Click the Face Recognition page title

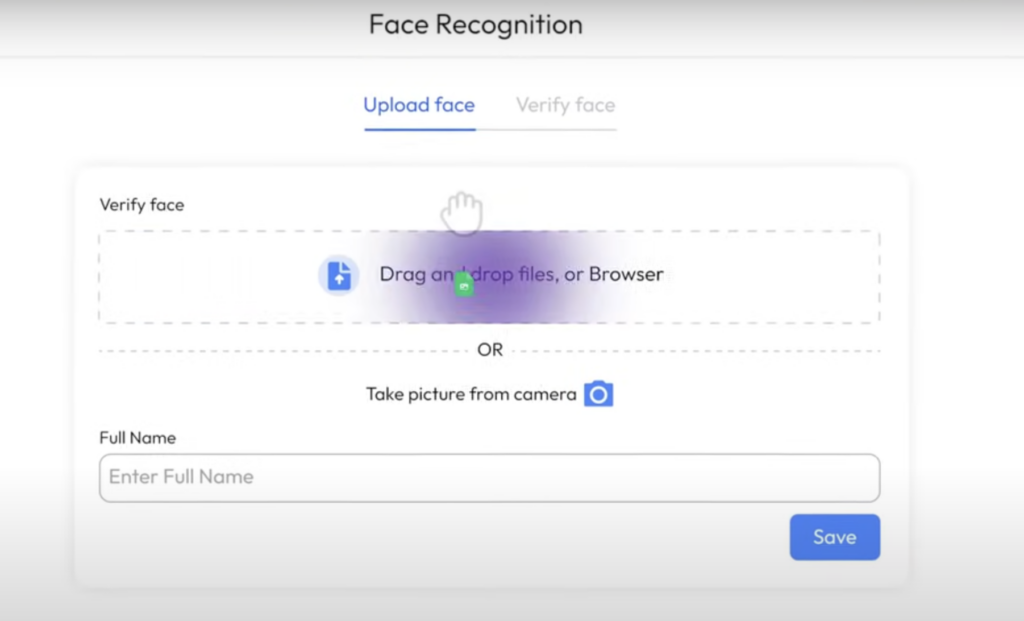click(475, 24)
